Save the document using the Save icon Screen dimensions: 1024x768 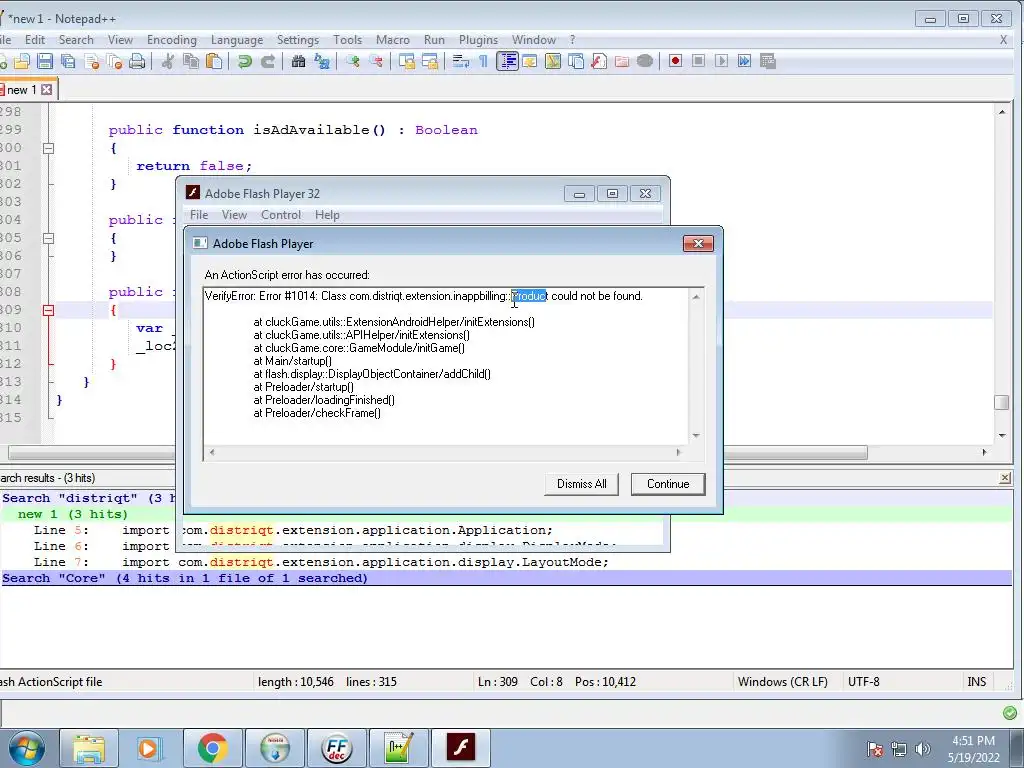44,61
